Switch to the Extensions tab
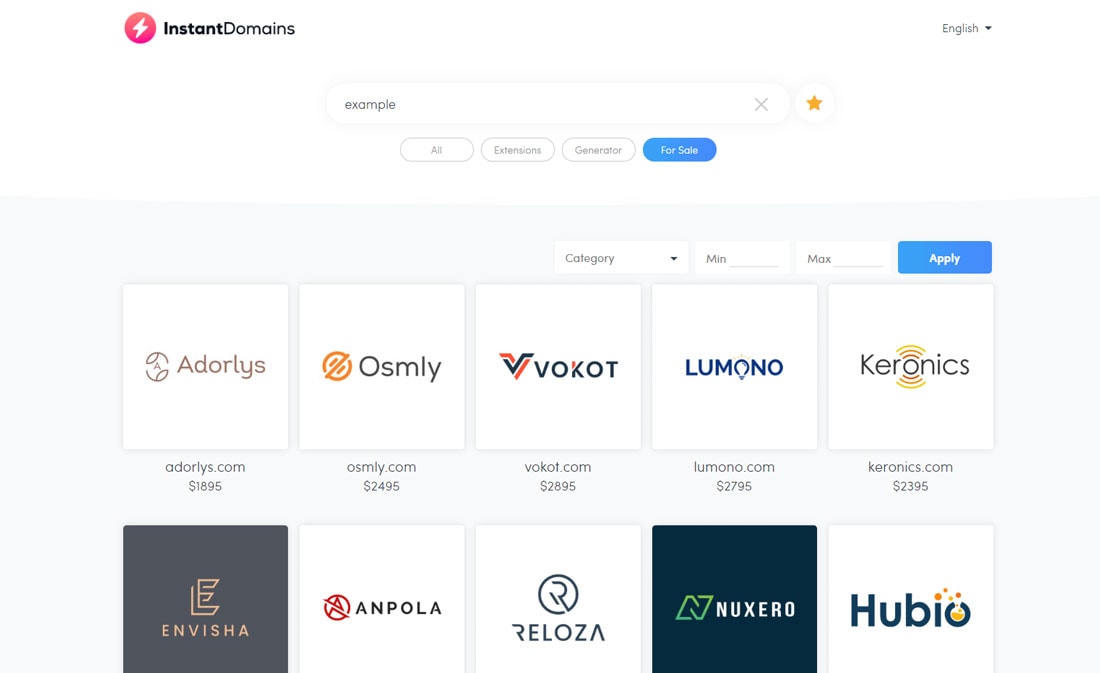 coord(518,150)
